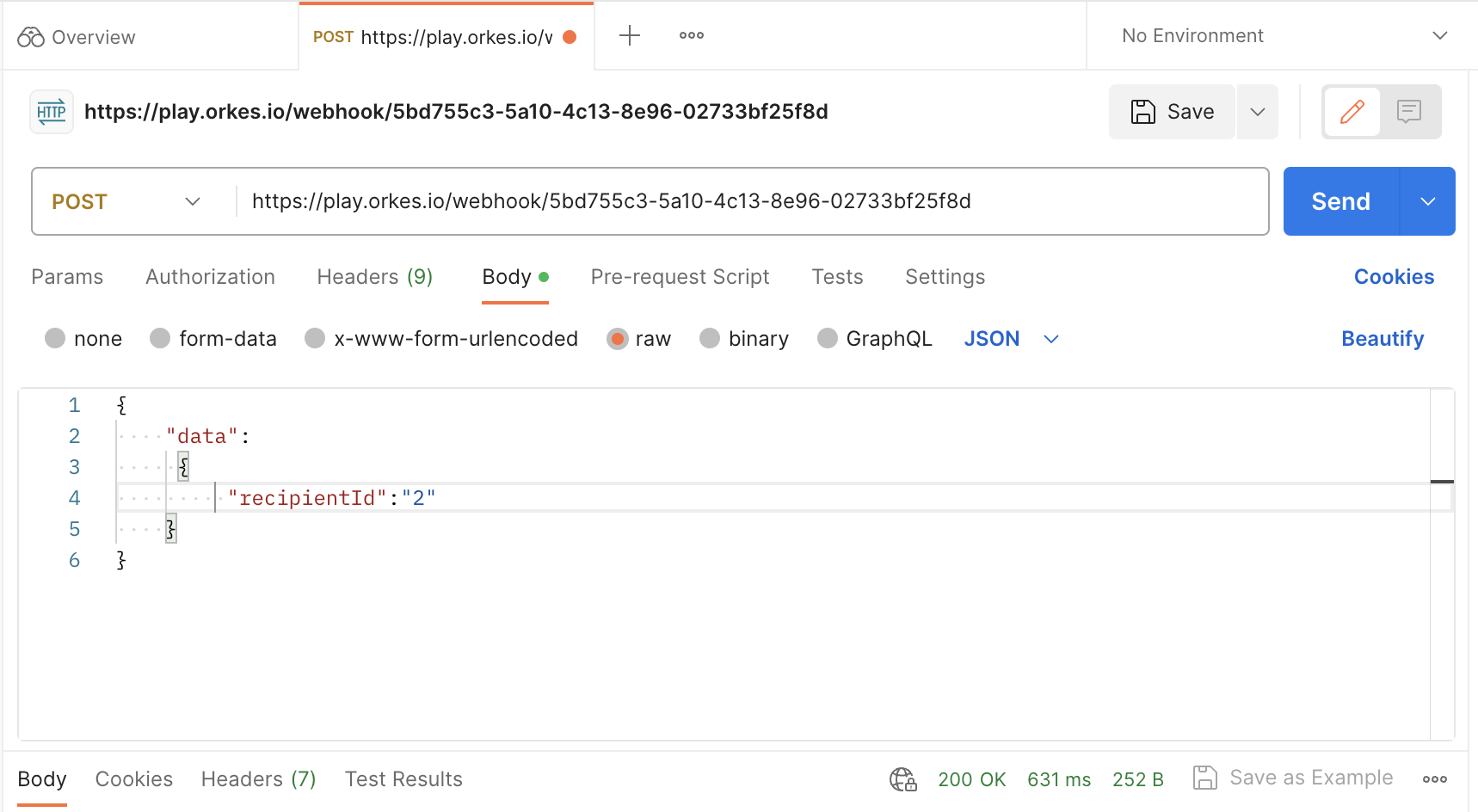This screenshot has height=812, width=1478.
Task: Click the editor vertical scrollbar marker
Action: 1442,482
